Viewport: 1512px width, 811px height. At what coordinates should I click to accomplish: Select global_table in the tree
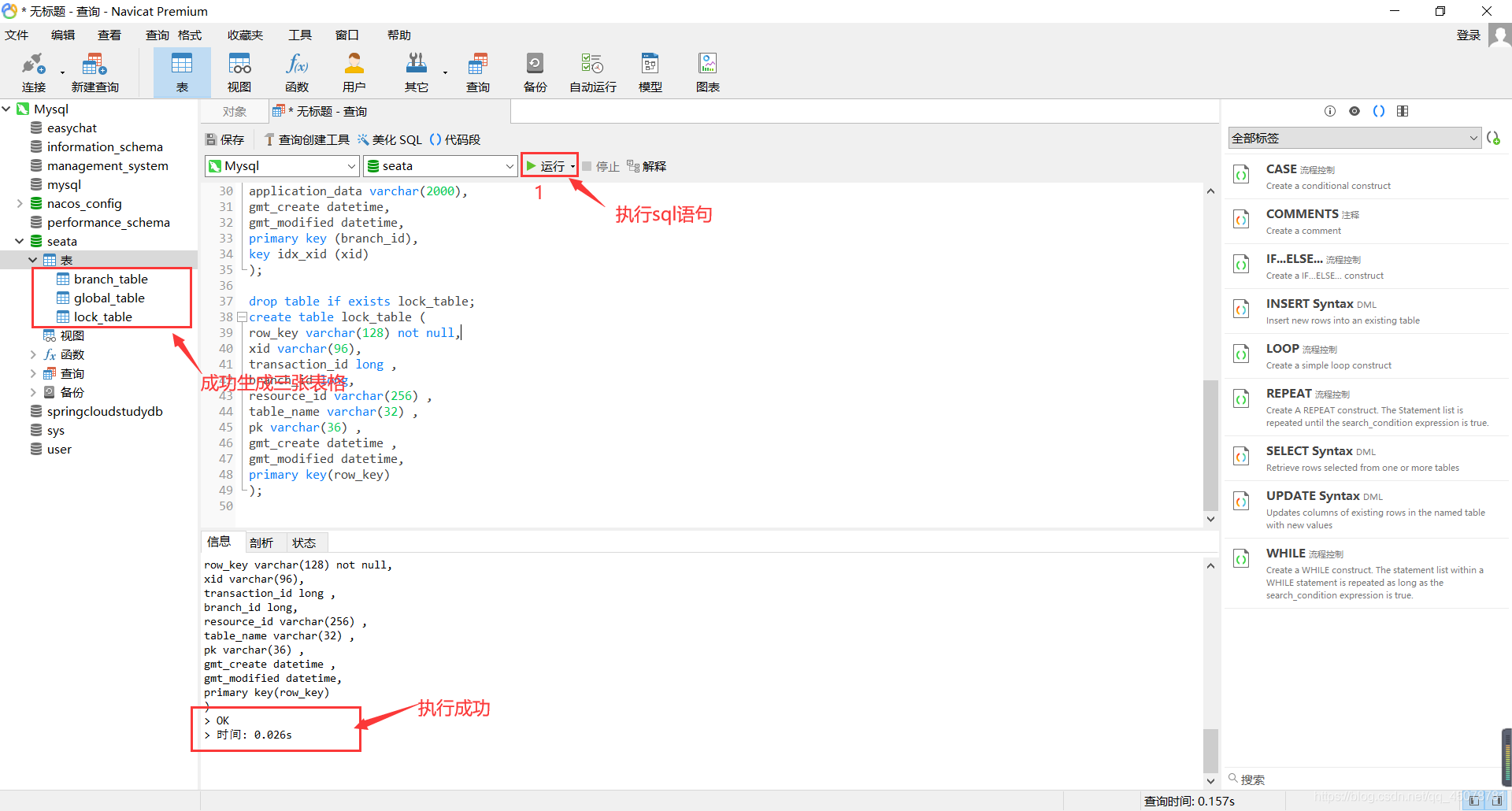tap(109, 298)
